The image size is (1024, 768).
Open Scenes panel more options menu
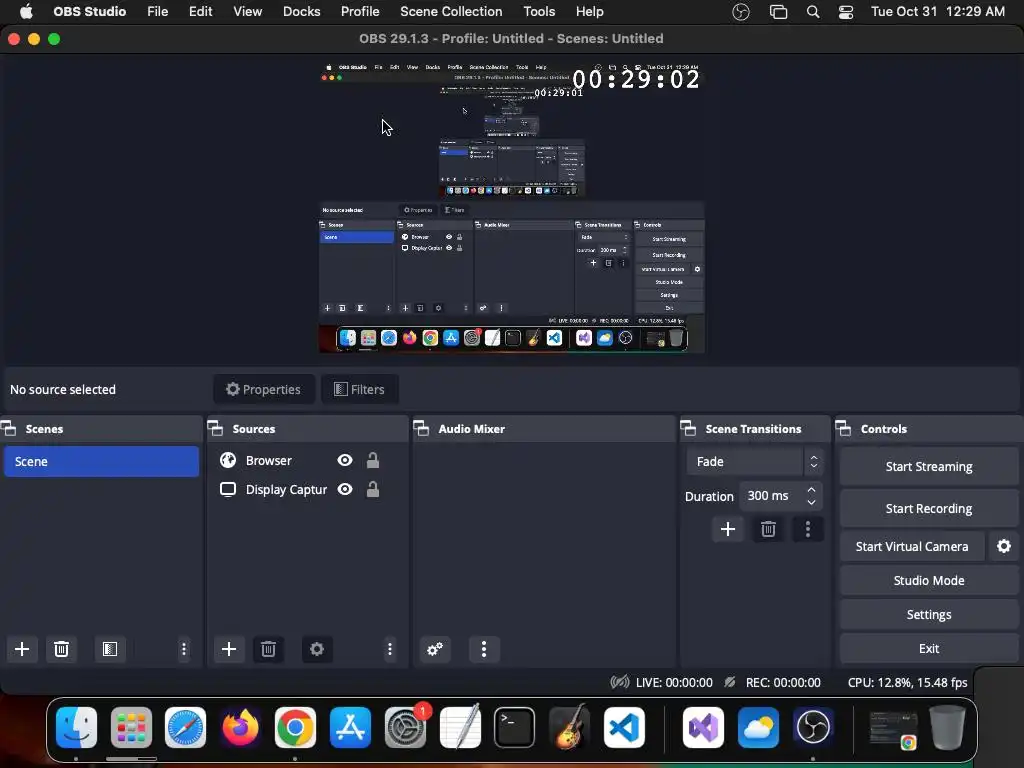pyautogui.click(x=184, y=649)
